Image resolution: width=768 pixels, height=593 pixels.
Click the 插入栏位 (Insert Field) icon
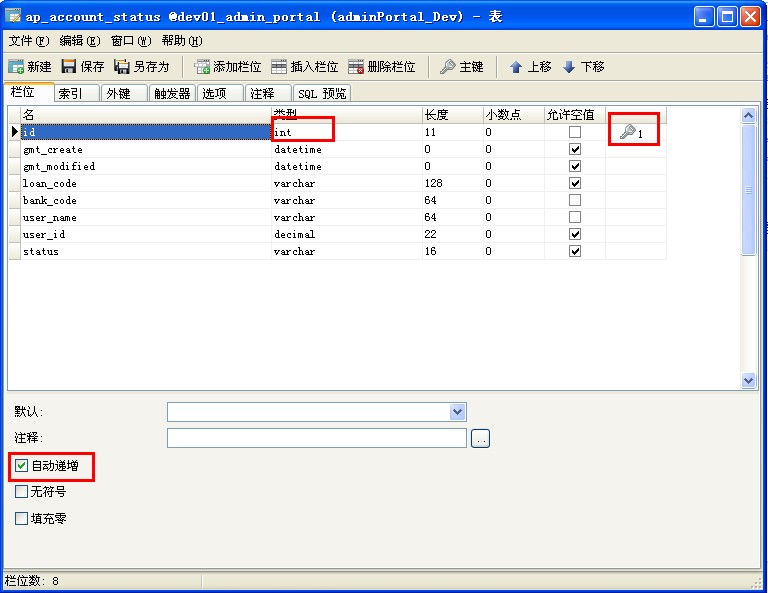[279, 67]
